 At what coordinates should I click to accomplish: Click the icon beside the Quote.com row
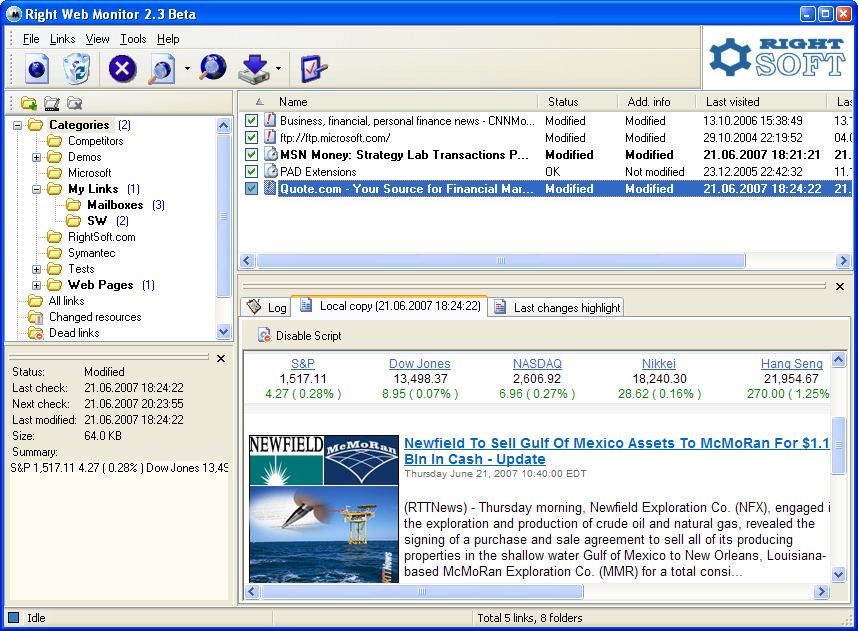[270, 188]
